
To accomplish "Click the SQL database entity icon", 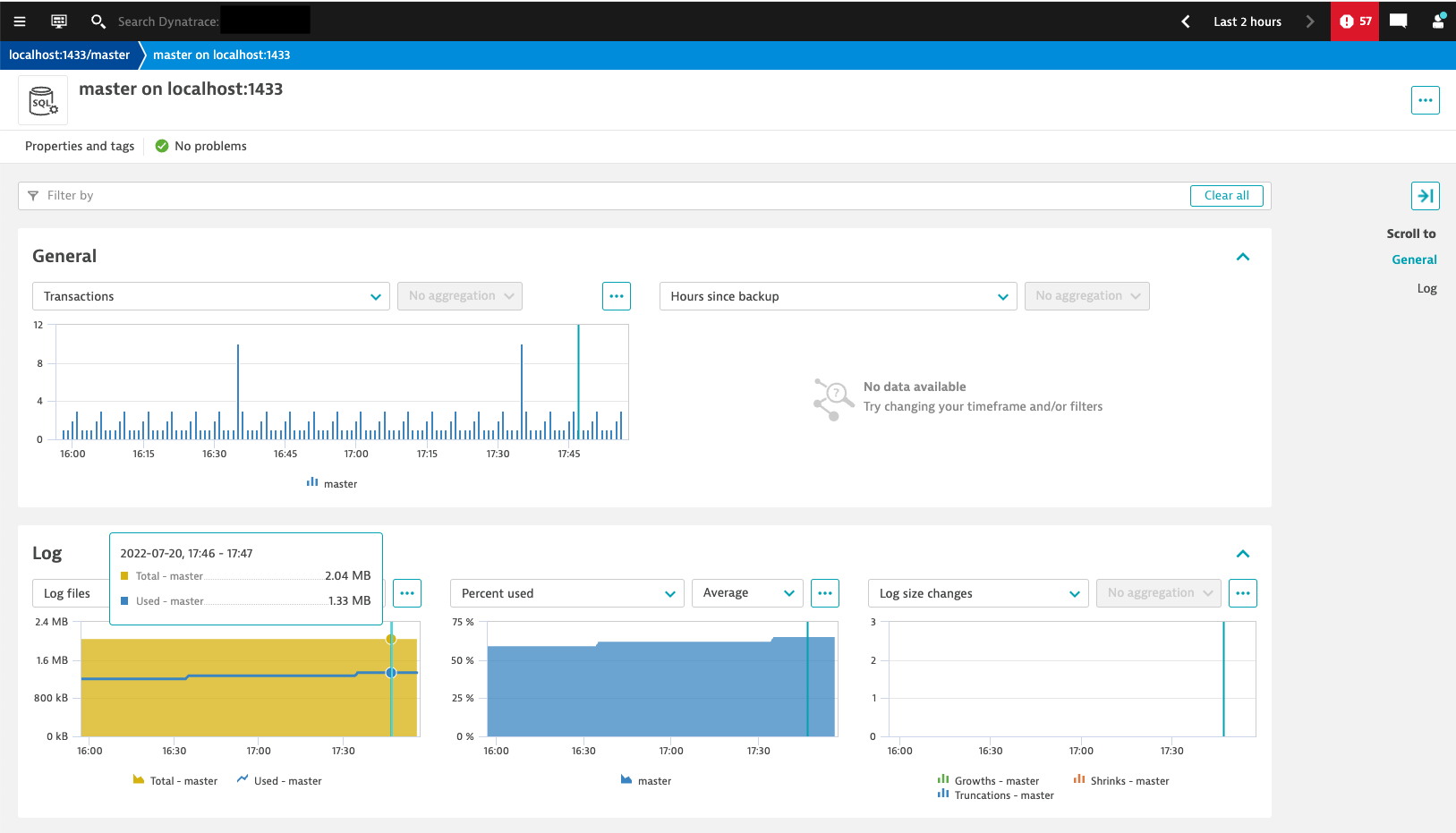I will 42,99.
